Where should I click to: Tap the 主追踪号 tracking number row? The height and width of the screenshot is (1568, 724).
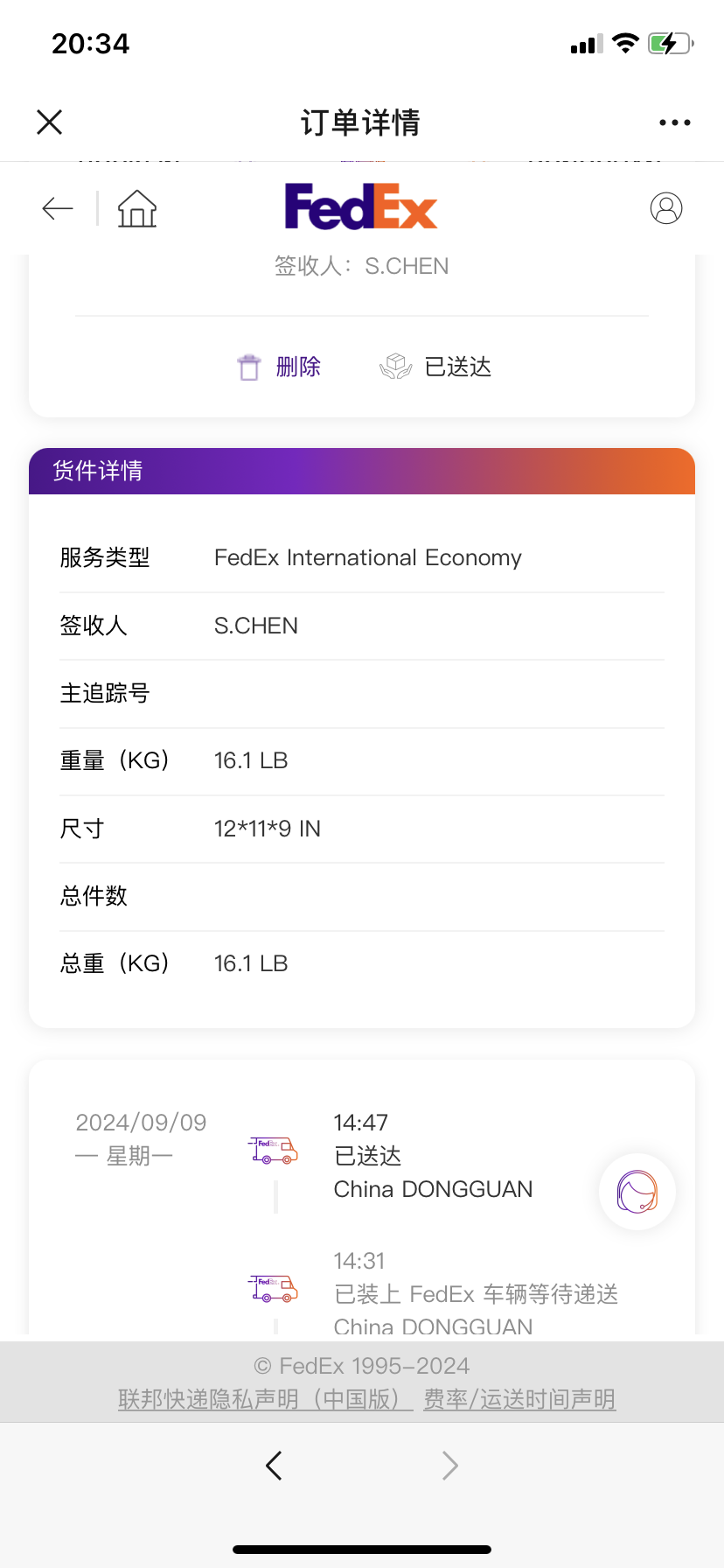[361, 694]
